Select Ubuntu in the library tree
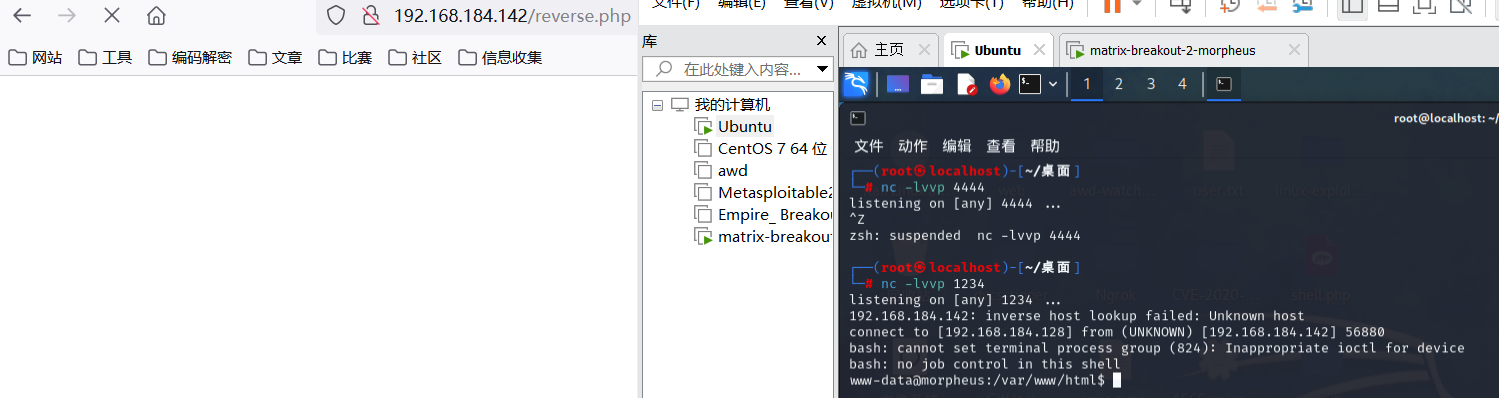 [745, 126]
